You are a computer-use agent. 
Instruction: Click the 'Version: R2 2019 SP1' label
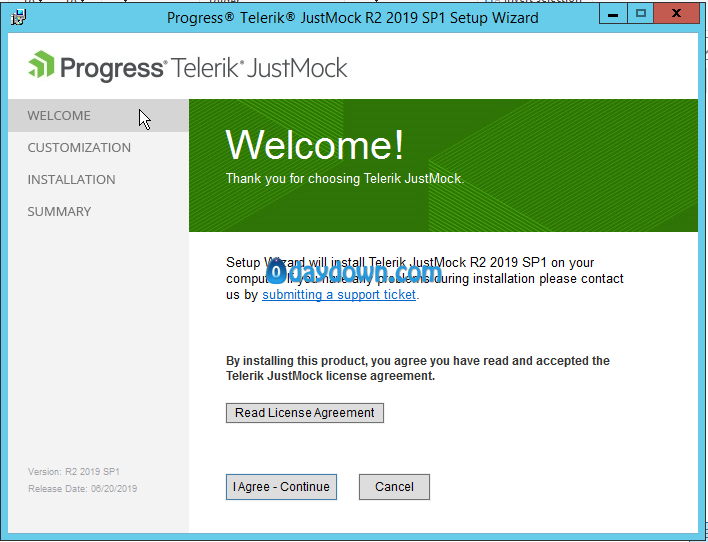[74, 472]
